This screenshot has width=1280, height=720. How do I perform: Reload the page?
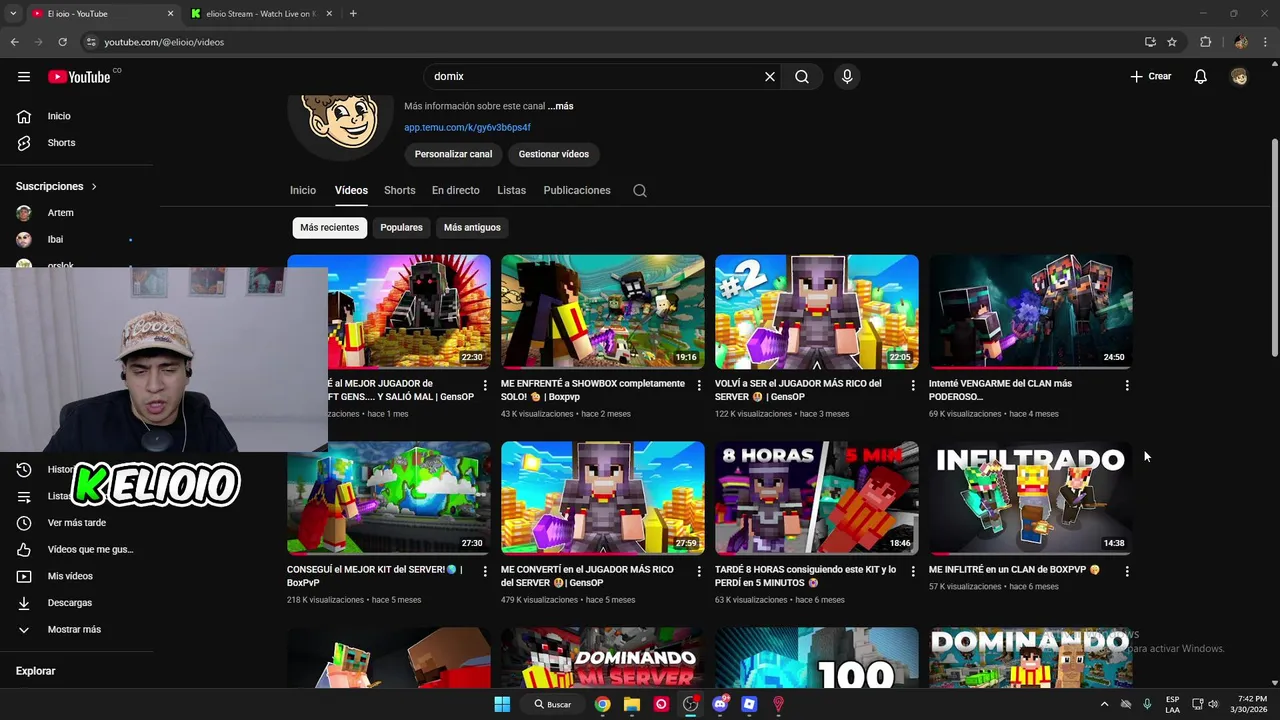(62, 42)
